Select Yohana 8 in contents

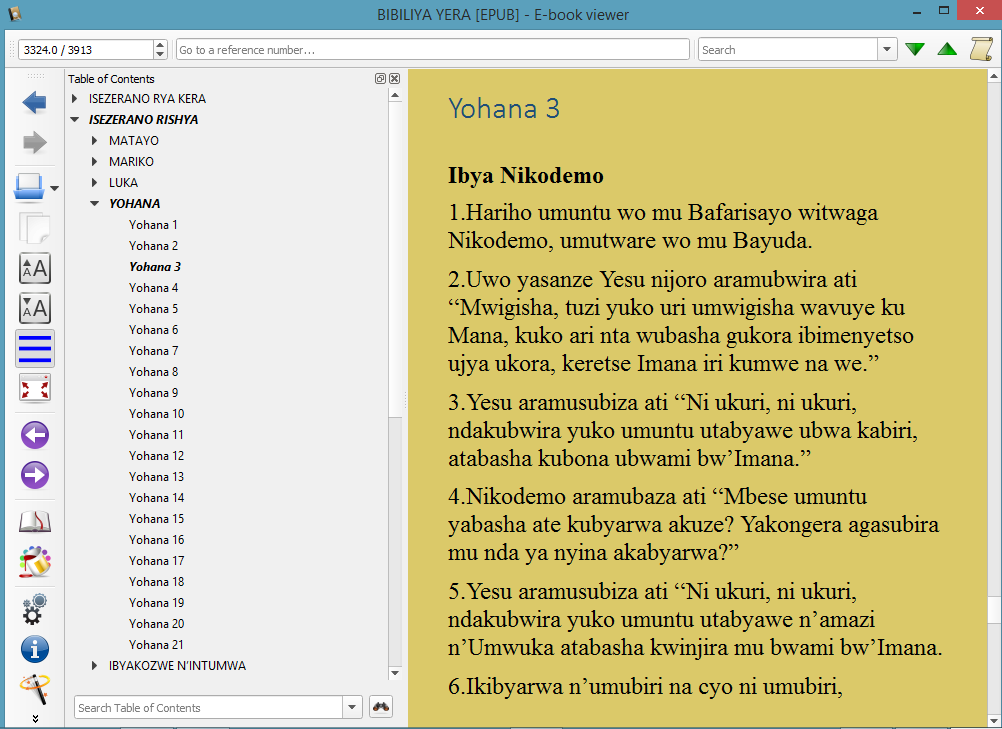(x=153, y=372)
